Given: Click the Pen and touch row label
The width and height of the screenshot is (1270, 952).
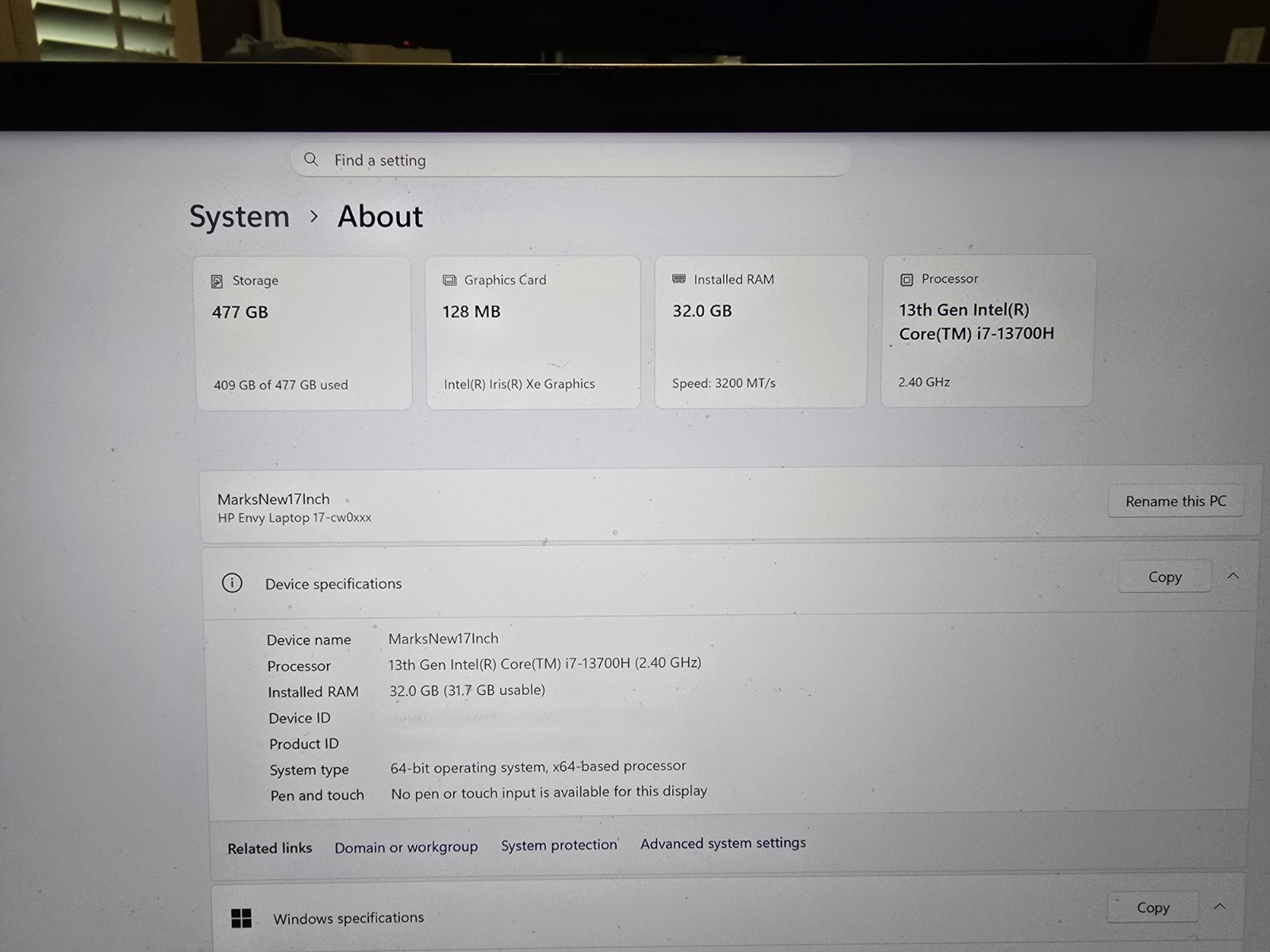Looking at the screenshot, I should click(x=317, y=796).
